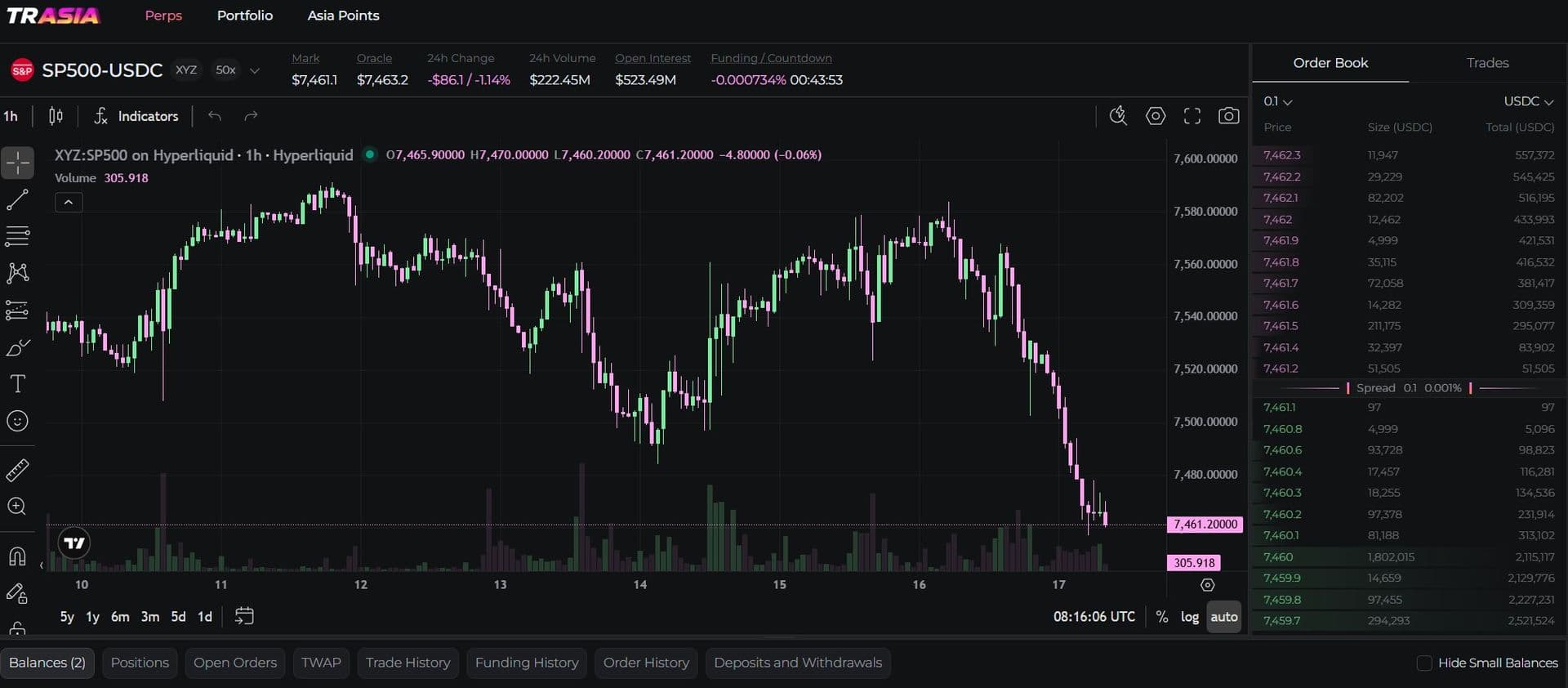Set chart range to 3m

[150, 617]
